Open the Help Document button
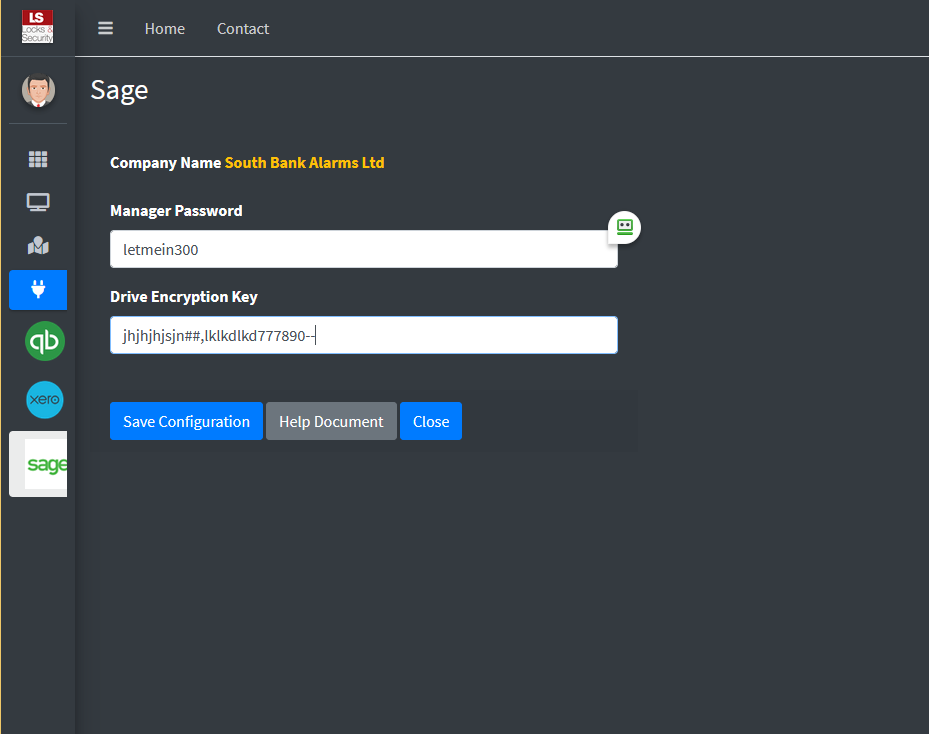 (331, 421)
